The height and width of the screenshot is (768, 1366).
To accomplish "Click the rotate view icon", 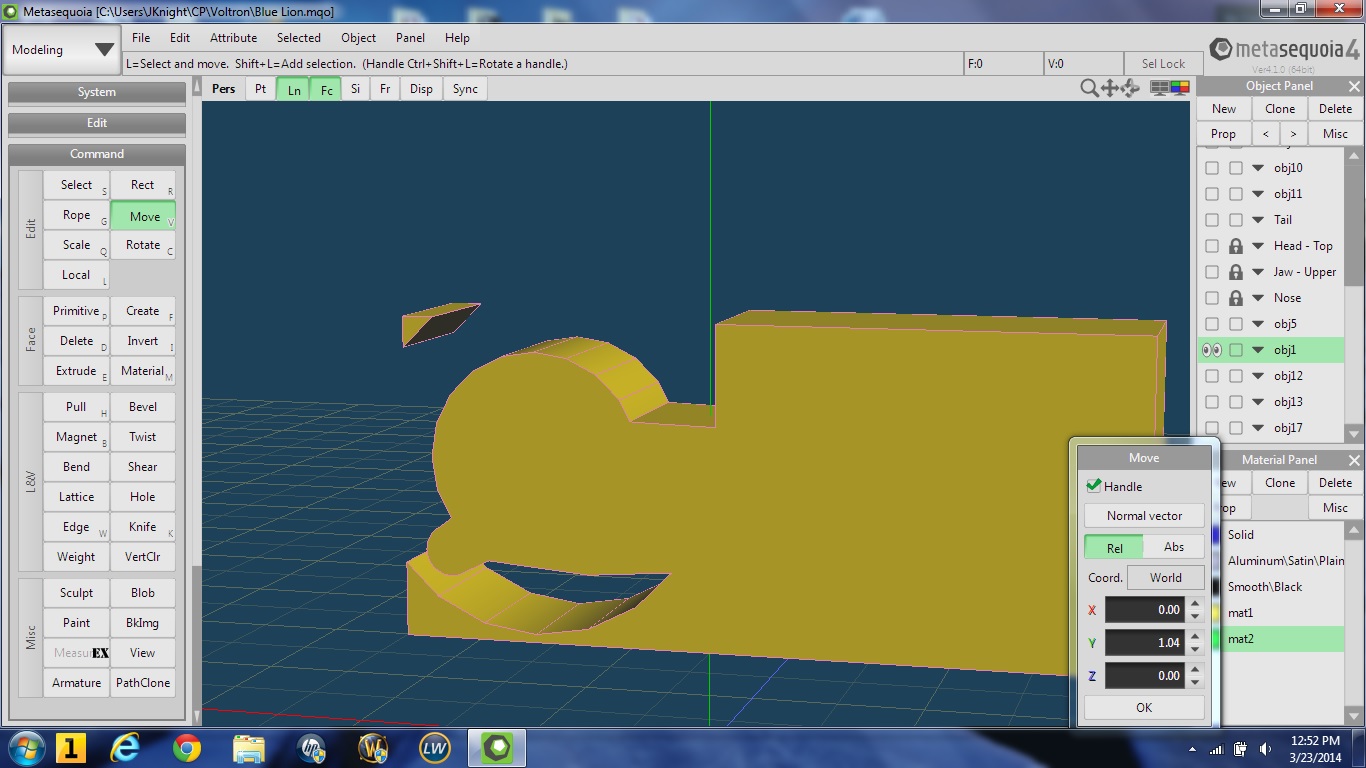I will 1130,88.
